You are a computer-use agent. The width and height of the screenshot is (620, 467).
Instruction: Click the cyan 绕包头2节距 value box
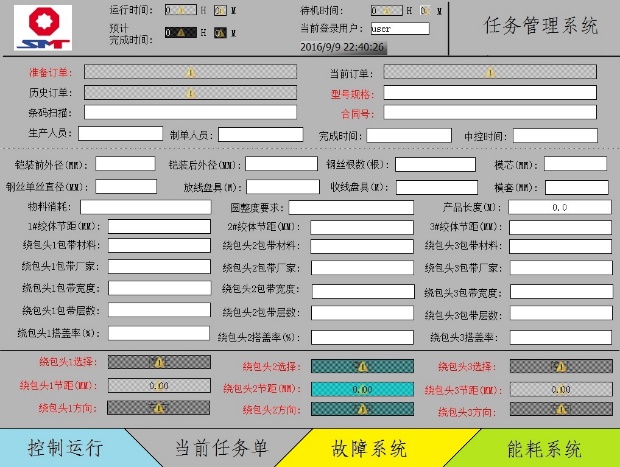coord(362,389)
